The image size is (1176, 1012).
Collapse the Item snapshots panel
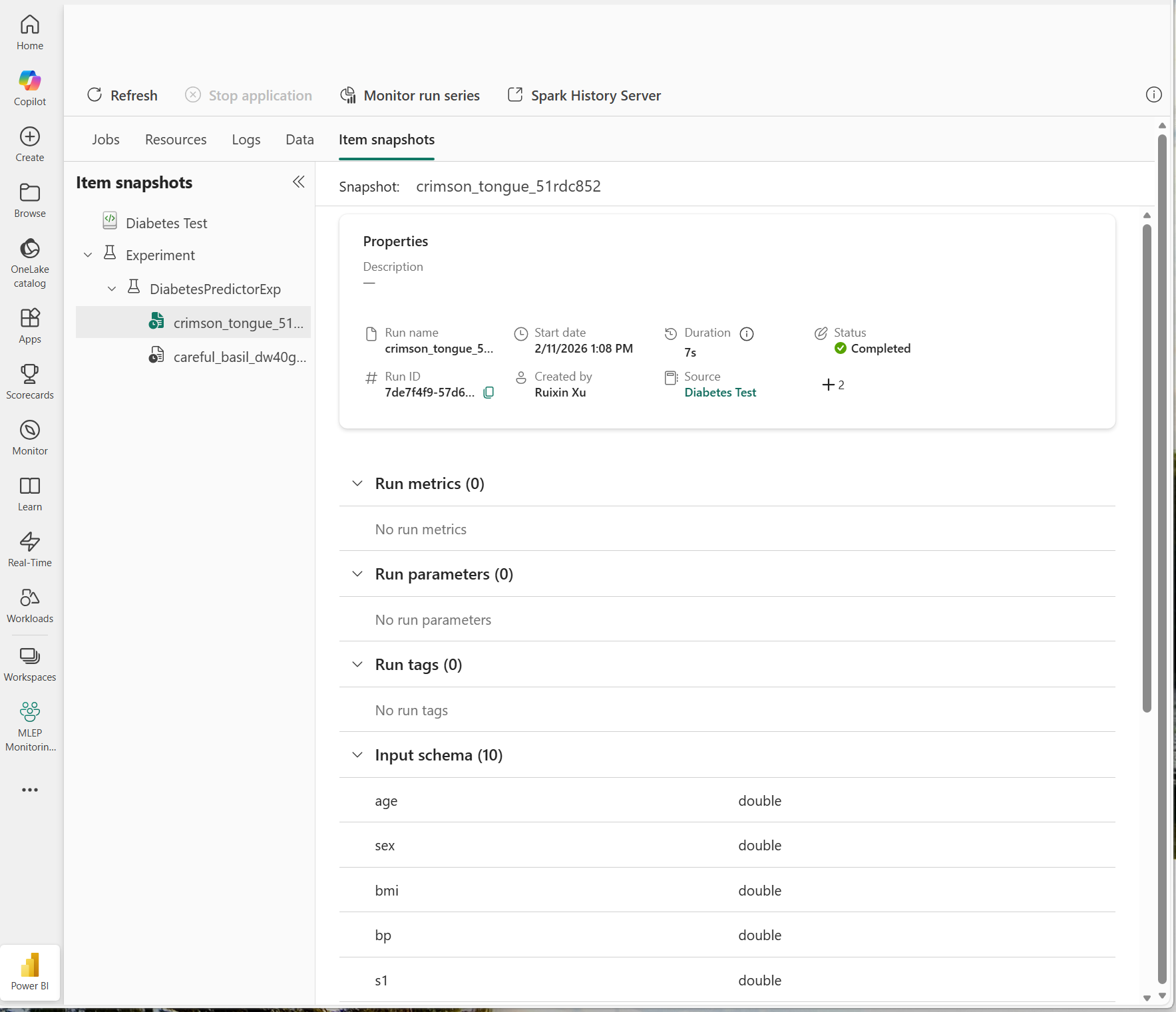click(298, 182)
